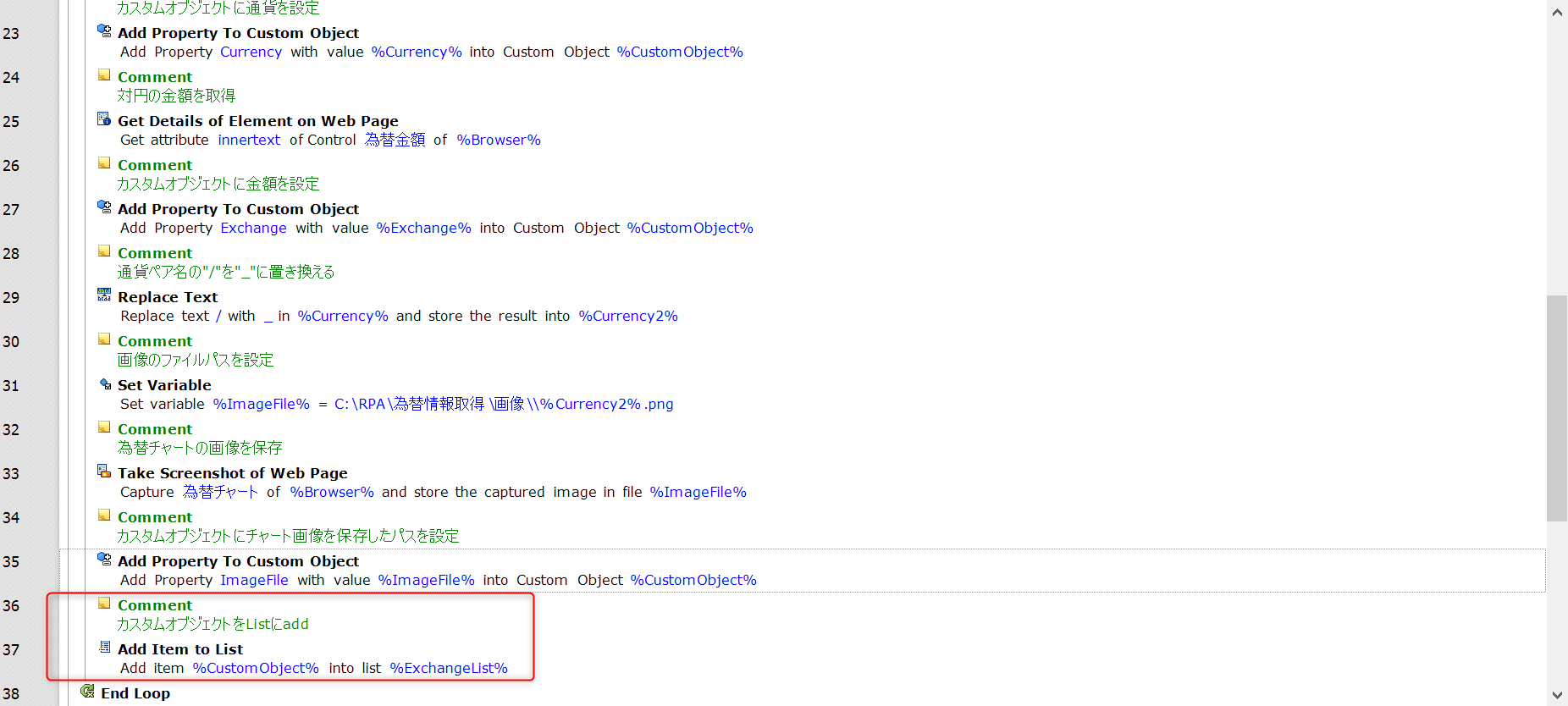Click the ImageFile property name on row 35

coord(254,580)
